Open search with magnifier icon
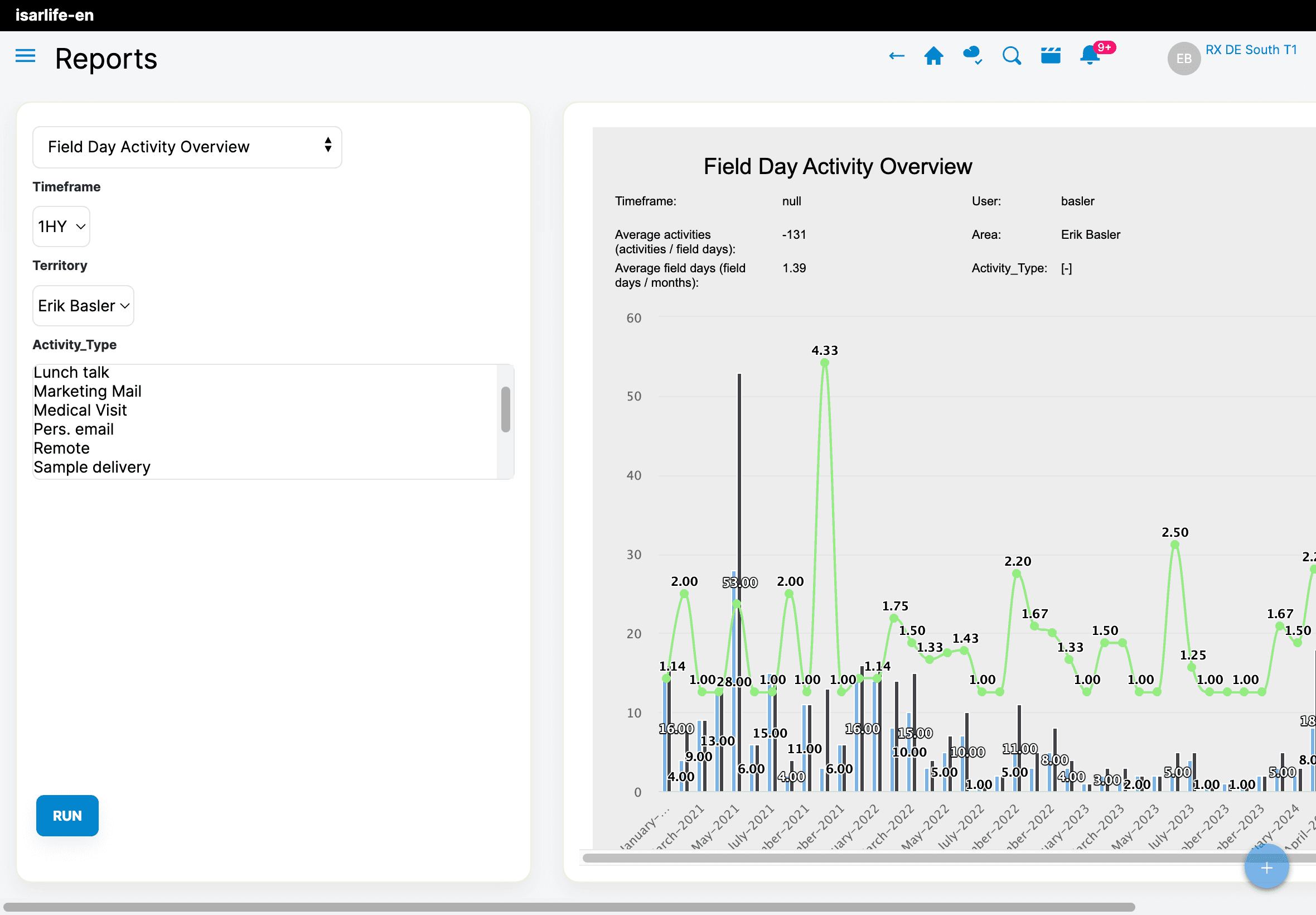 (x=1011, y=56)
